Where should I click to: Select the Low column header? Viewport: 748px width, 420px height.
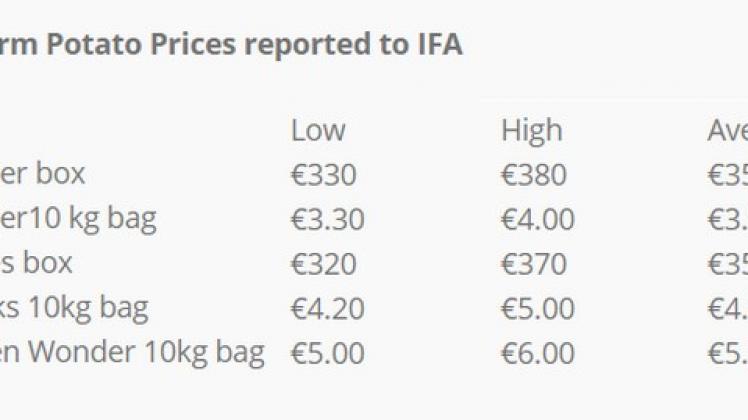318,130
